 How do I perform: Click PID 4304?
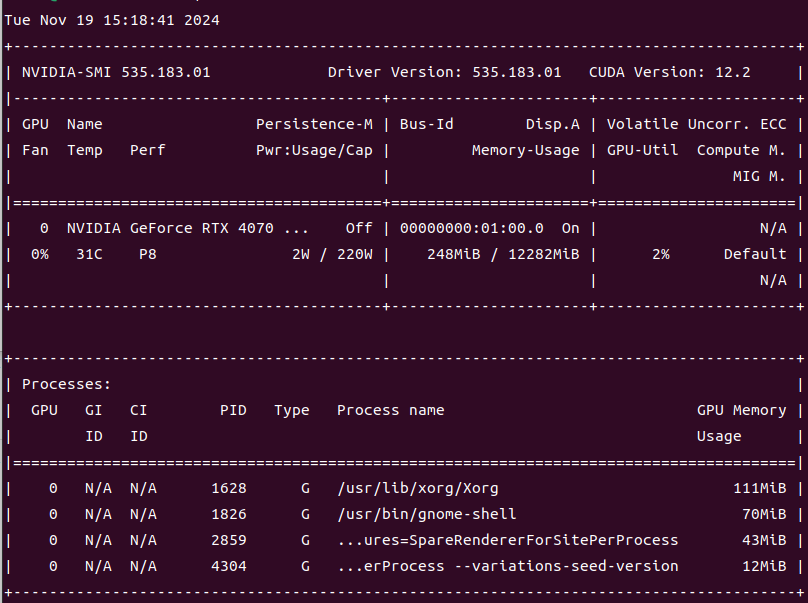click(229, 566)
